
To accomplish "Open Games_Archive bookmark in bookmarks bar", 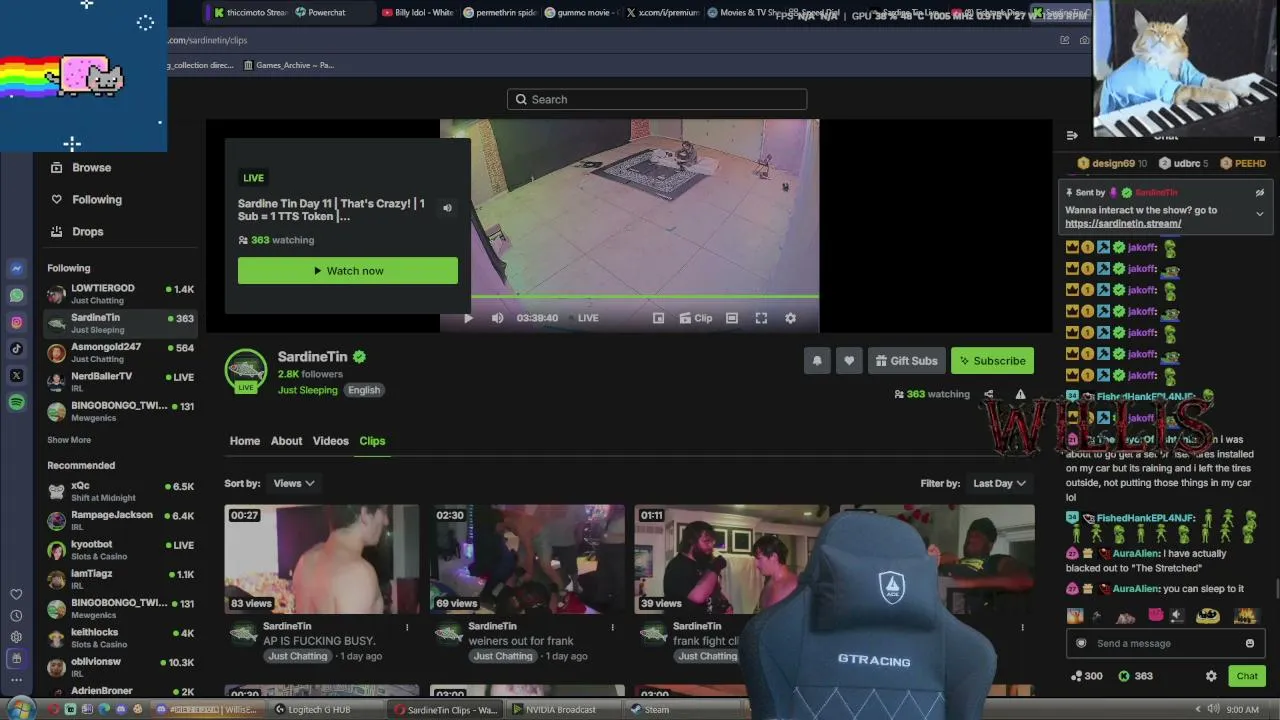I will tap(288, 65).
